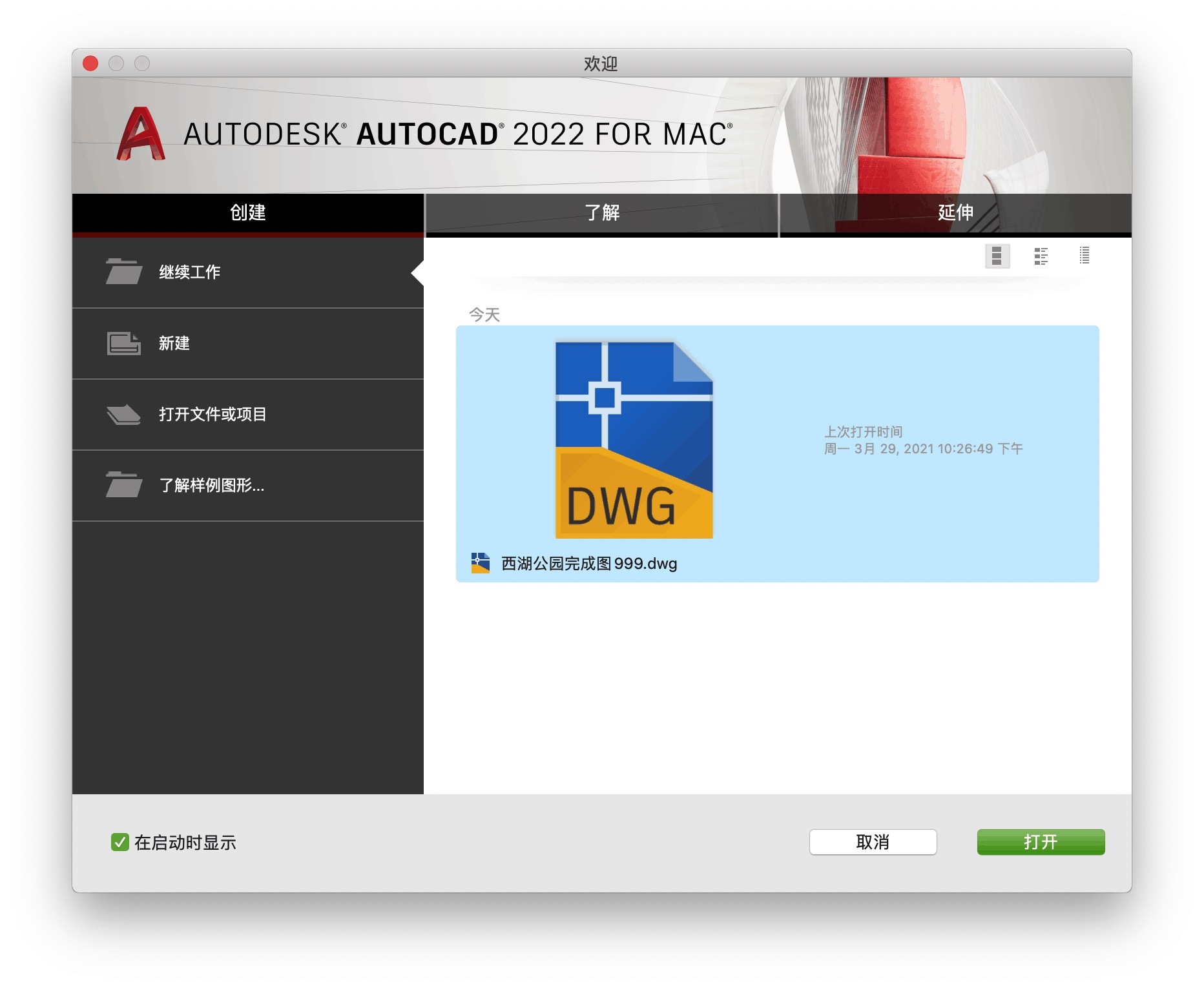1204x988 pixels.
Task: Click the folder icon beside 继续工作
Action: (x=123, y=272)
